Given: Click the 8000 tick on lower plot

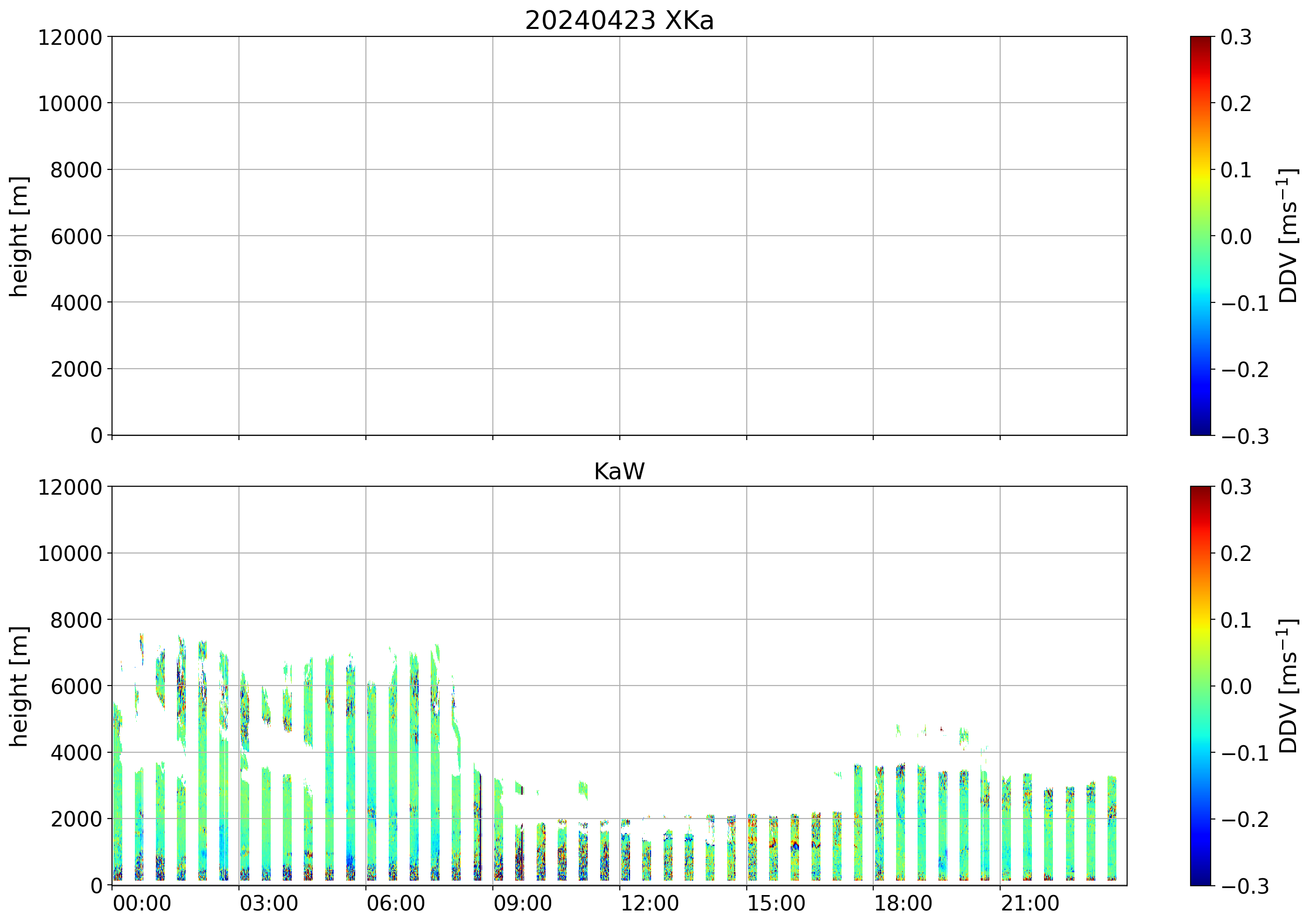Looking at the screenshot, I should click(x=76, y=620).
